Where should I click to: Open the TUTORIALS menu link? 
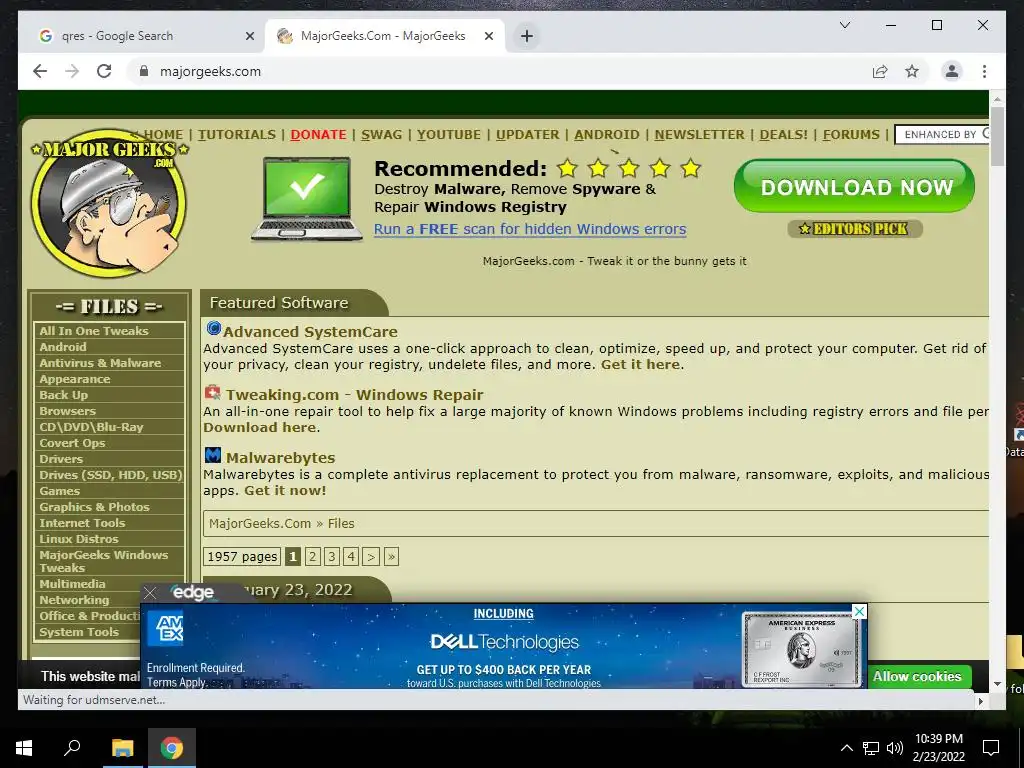click(236, 135)
